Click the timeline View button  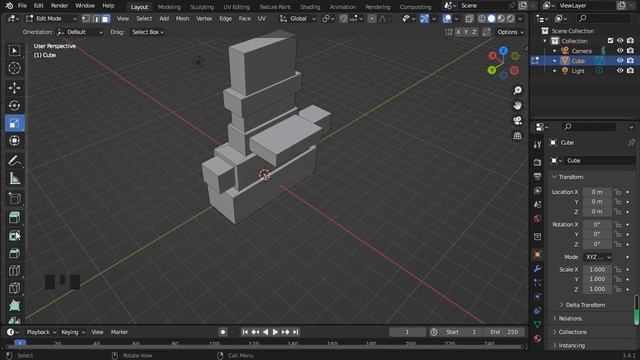[97, 332]
